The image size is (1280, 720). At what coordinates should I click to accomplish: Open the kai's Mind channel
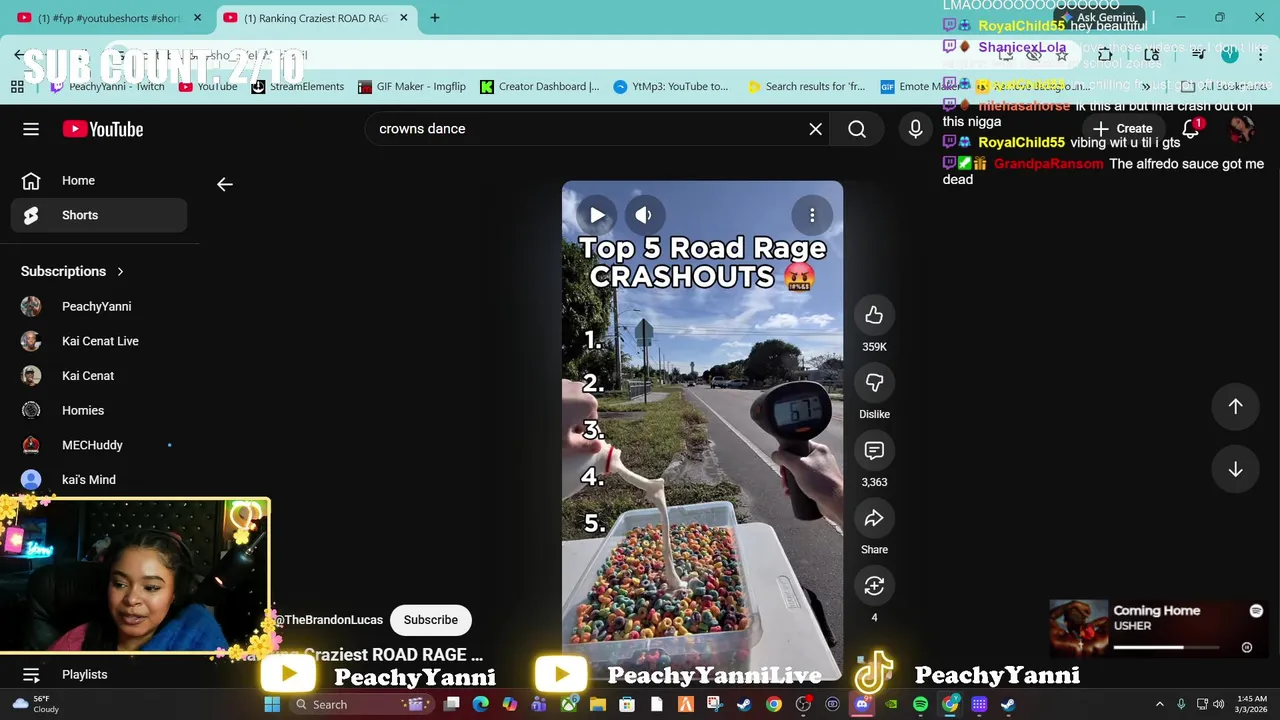click(99, 480)
